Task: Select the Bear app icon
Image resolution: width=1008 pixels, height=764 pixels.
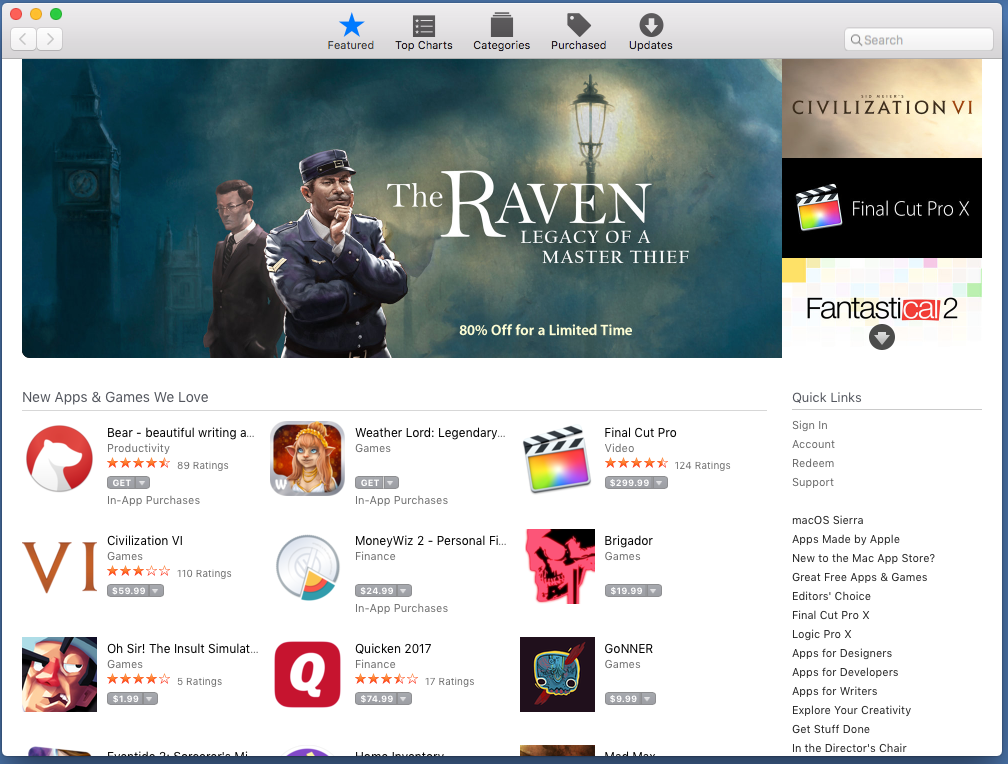Action: (59, 458)
